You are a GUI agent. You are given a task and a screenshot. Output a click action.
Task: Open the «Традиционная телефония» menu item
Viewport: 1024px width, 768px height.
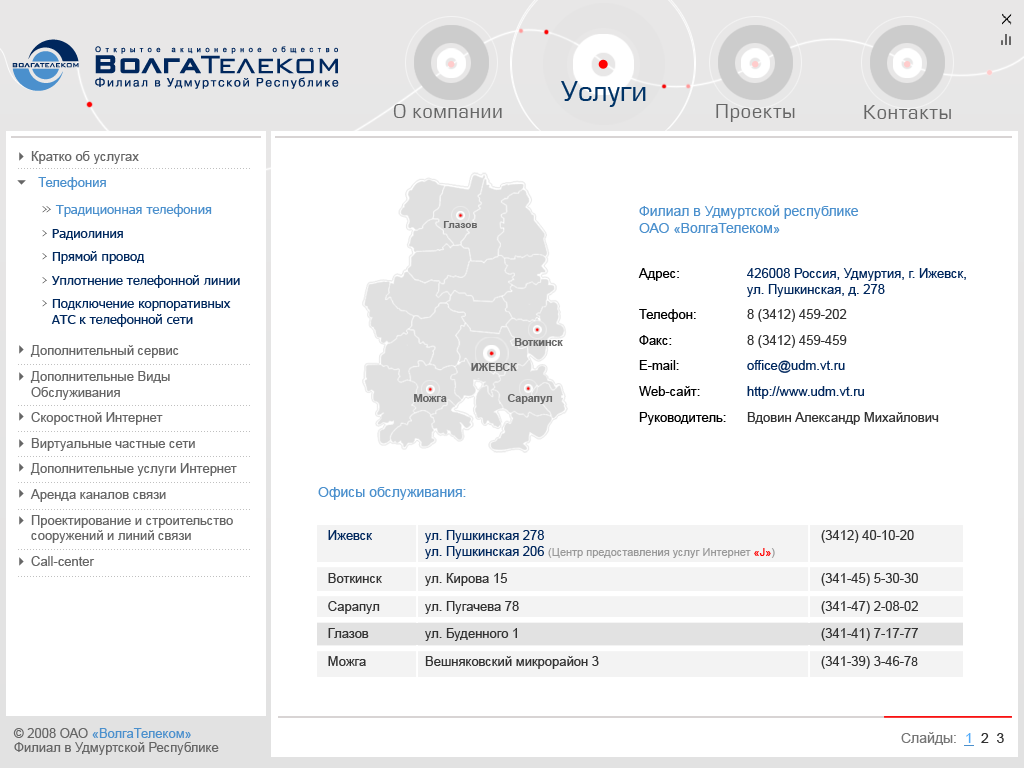pyautogui.click(x=134, y=209)
